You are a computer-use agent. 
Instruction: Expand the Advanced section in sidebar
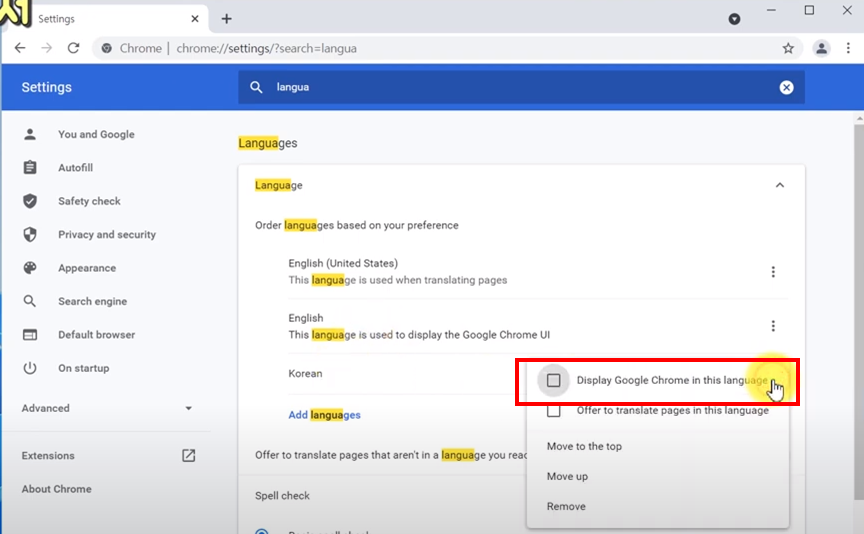(107, 408)
